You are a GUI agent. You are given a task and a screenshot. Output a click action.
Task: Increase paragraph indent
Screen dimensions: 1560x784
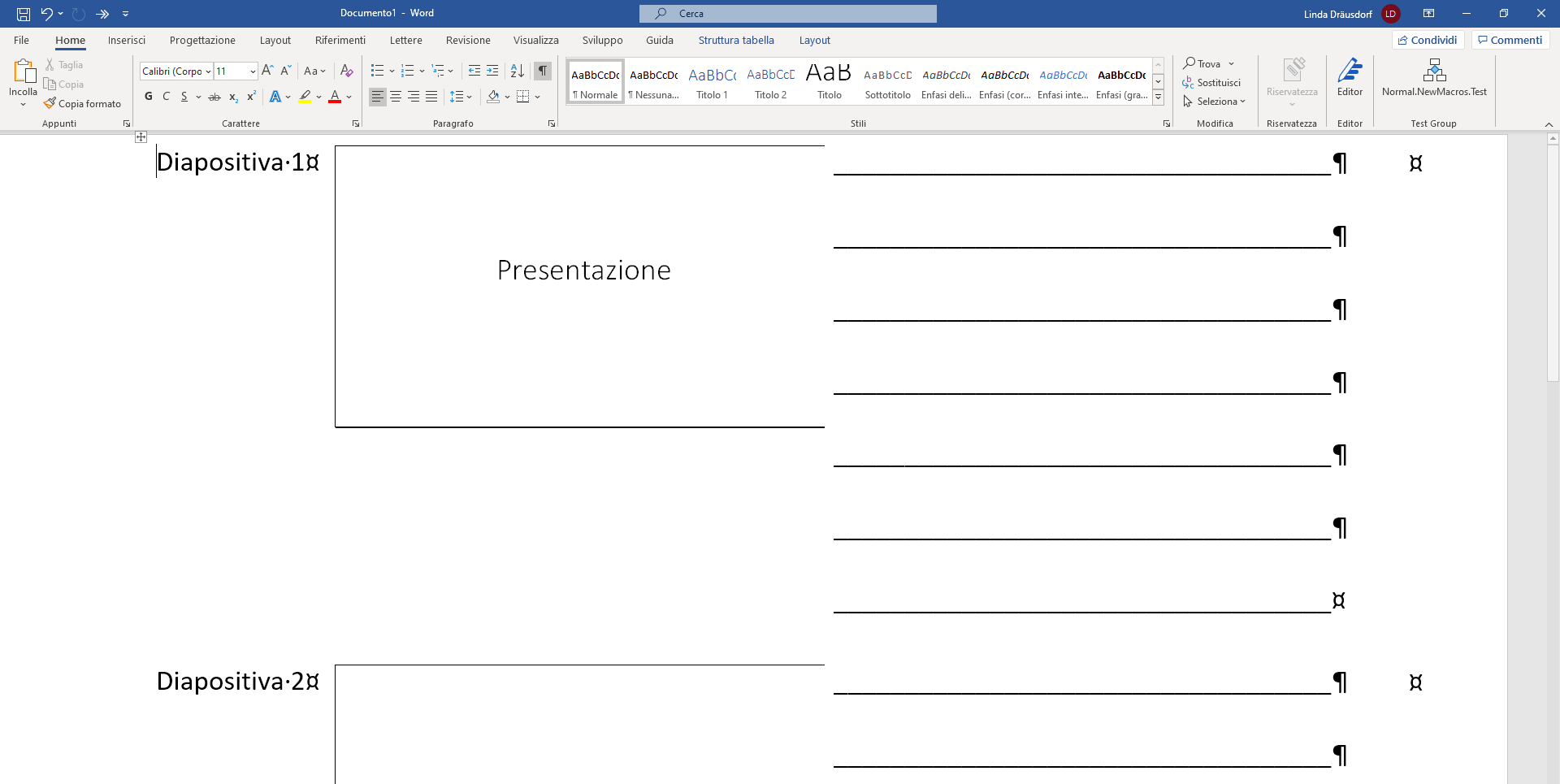492,71
